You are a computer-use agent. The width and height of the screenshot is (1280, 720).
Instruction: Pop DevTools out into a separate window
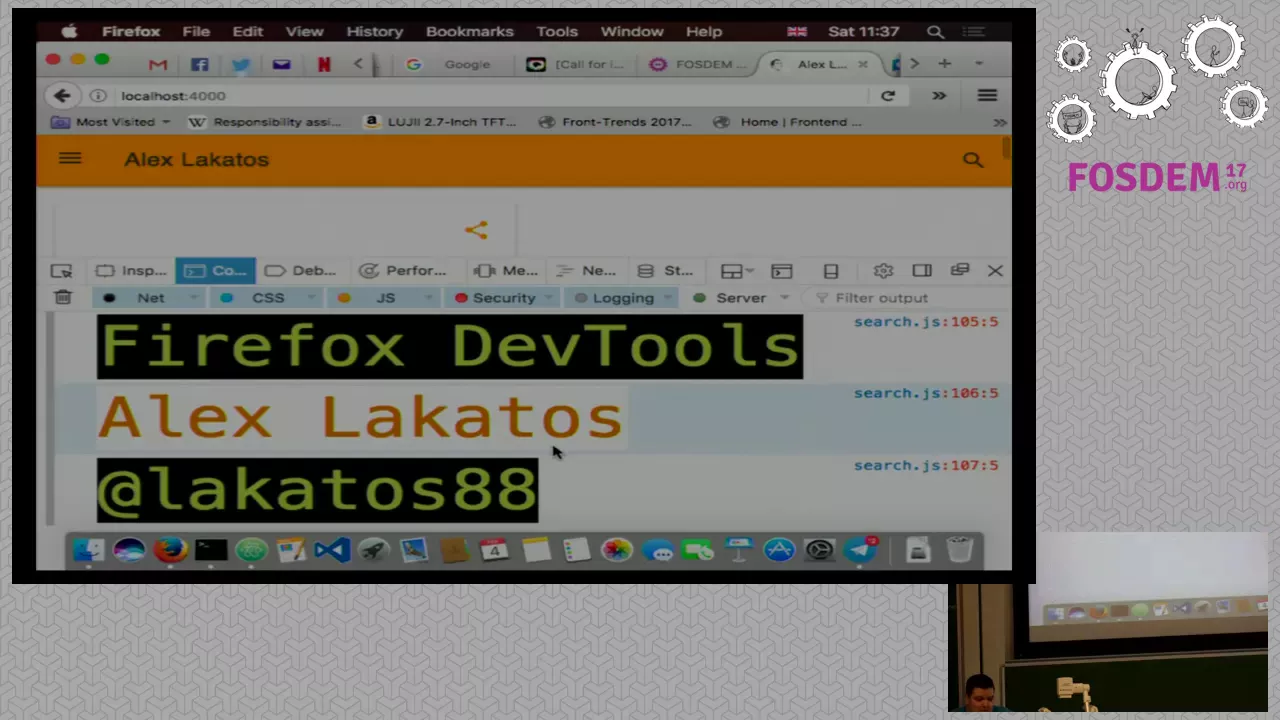(960, 270)
